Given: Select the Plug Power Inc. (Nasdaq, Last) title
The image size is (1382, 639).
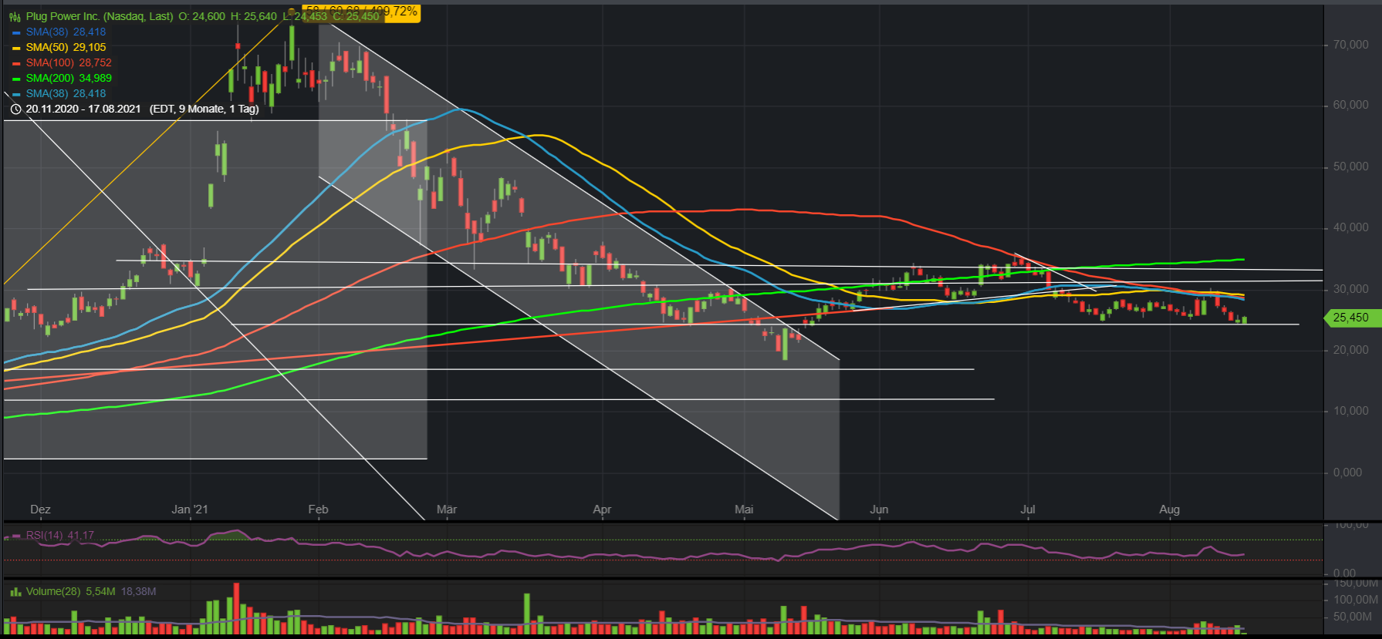Looking at the screenshot, I should (99, 16).
